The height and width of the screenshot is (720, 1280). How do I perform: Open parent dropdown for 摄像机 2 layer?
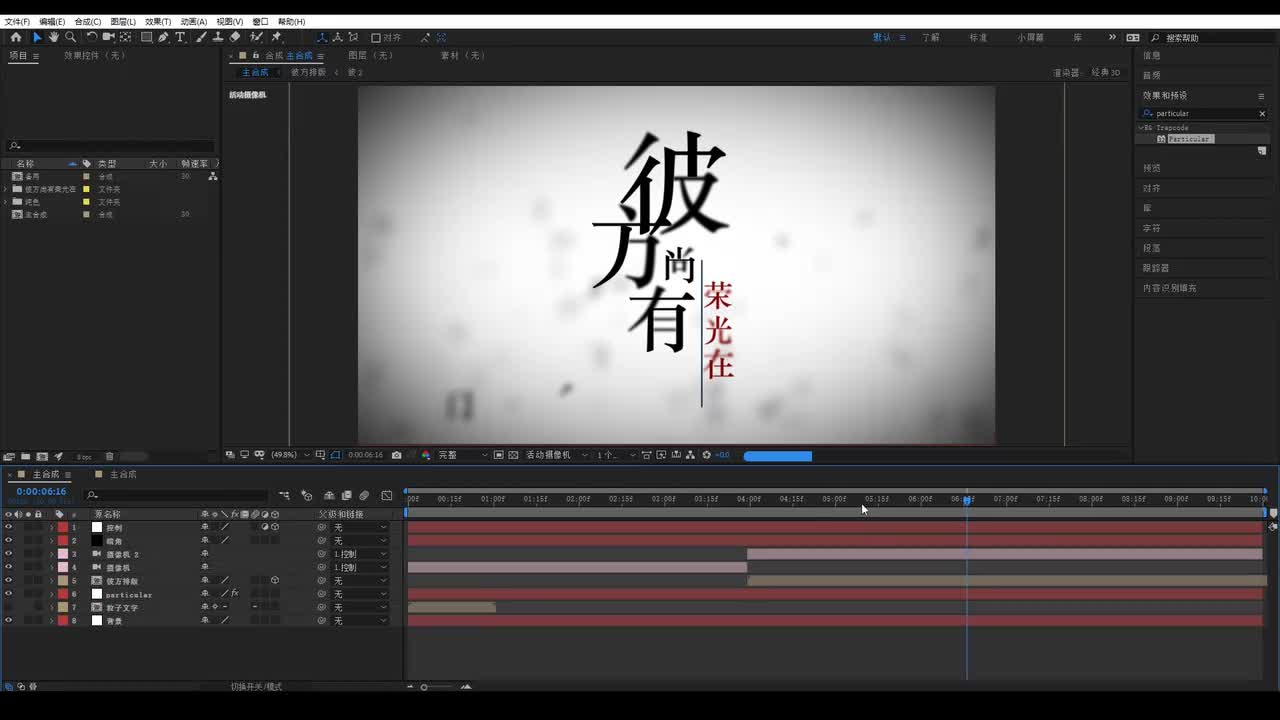360,554
